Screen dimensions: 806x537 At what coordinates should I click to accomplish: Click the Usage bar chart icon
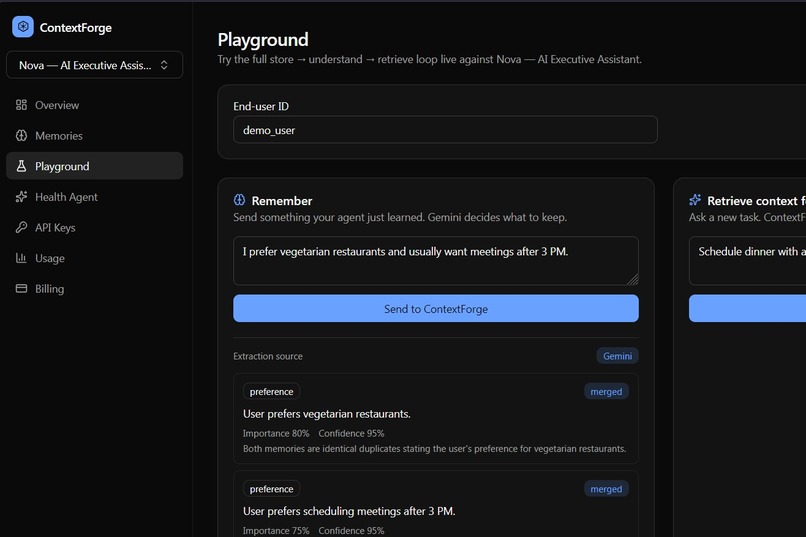21,258
